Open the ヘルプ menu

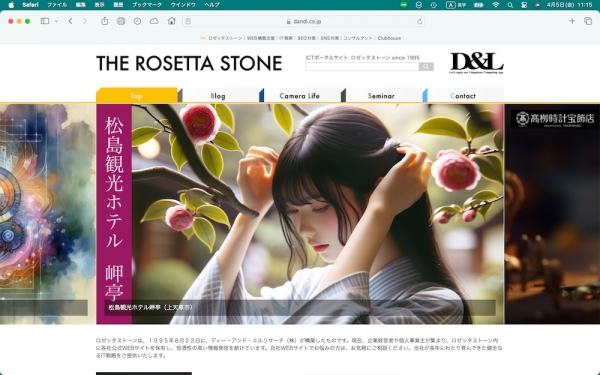[x=212, y=5]
